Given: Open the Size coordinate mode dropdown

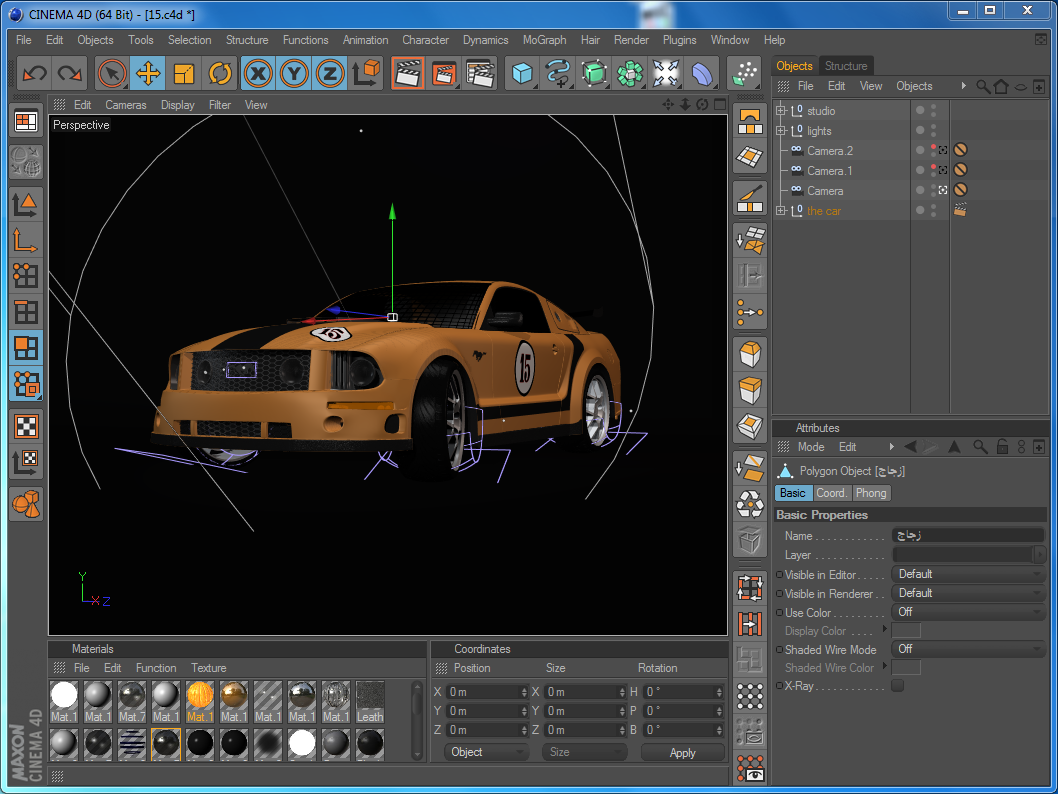Looking at the screenshot, I should pos(584,752).
